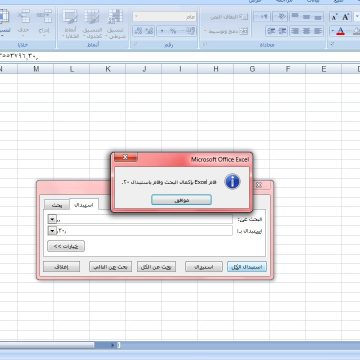Click the horizontal scrollbar arrow button

pos(112,345)
